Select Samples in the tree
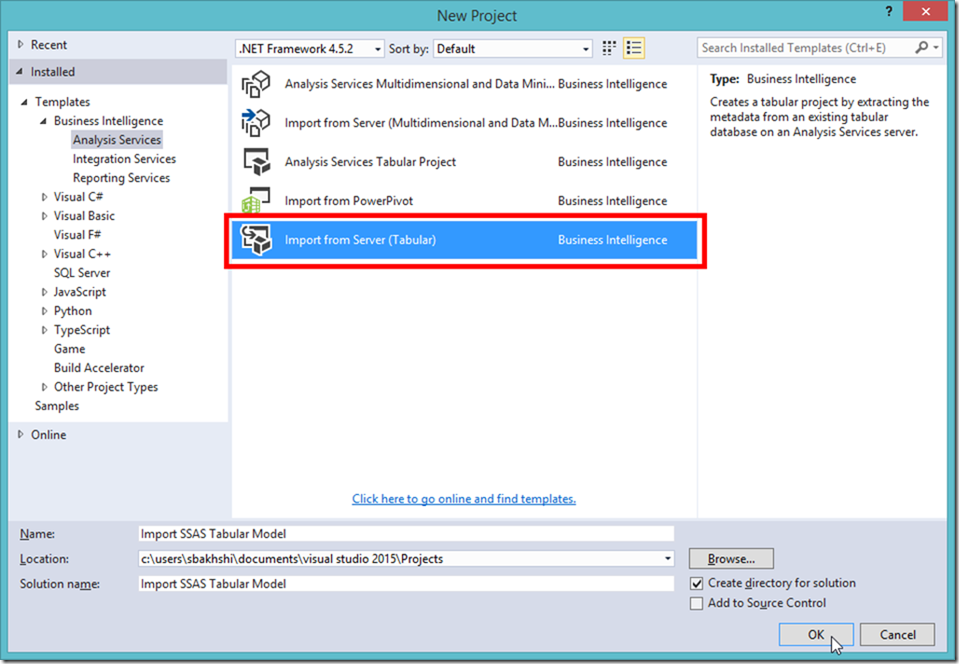This screenshot has width=959, height=664. tap(57, 405)
